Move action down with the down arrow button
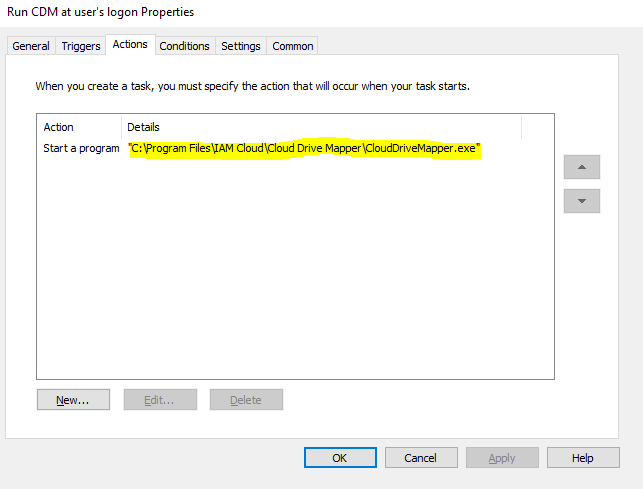This screenshot has height=489, width=643. (581, 201)
